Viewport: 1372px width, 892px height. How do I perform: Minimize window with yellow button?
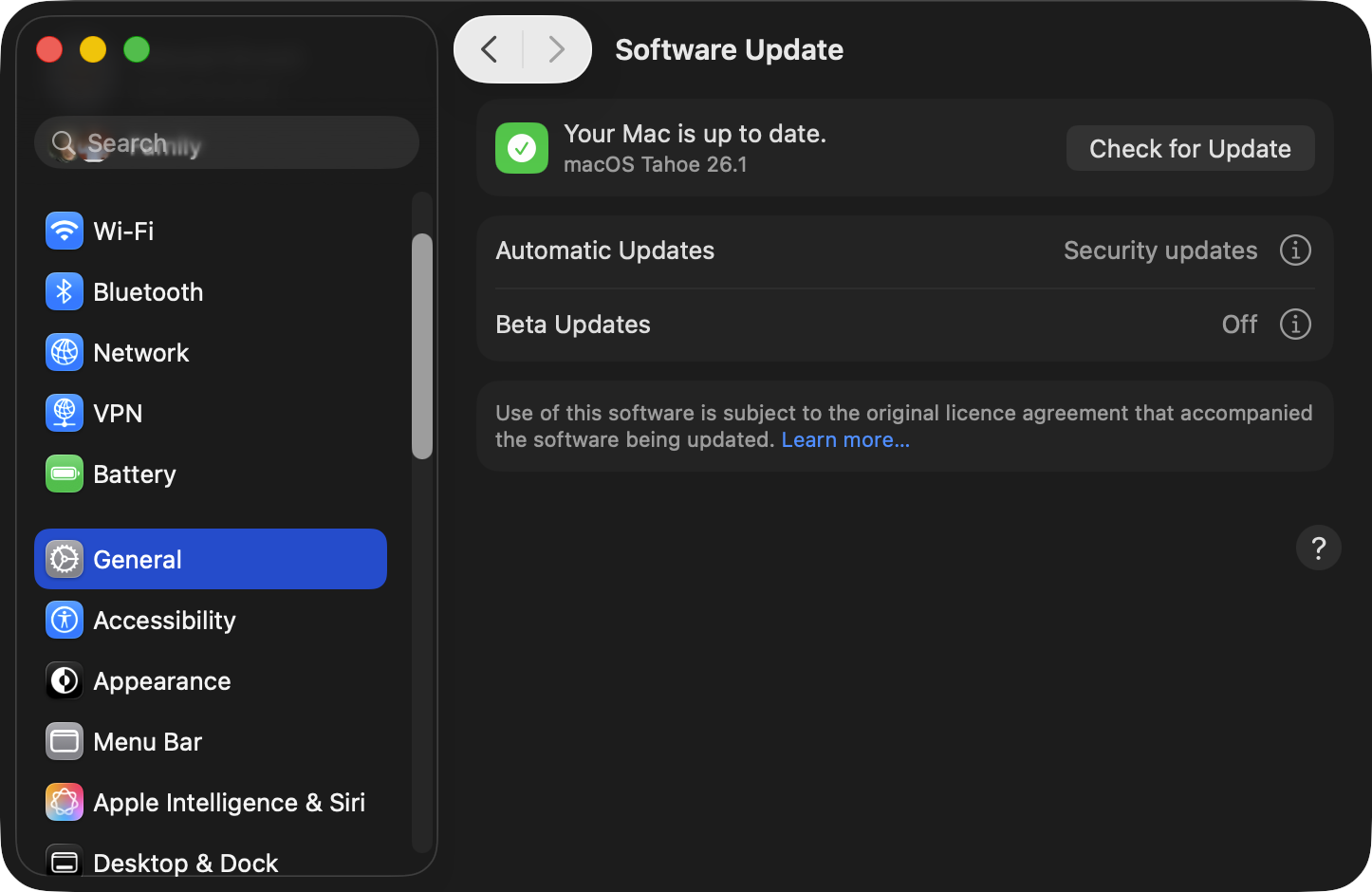93,49
